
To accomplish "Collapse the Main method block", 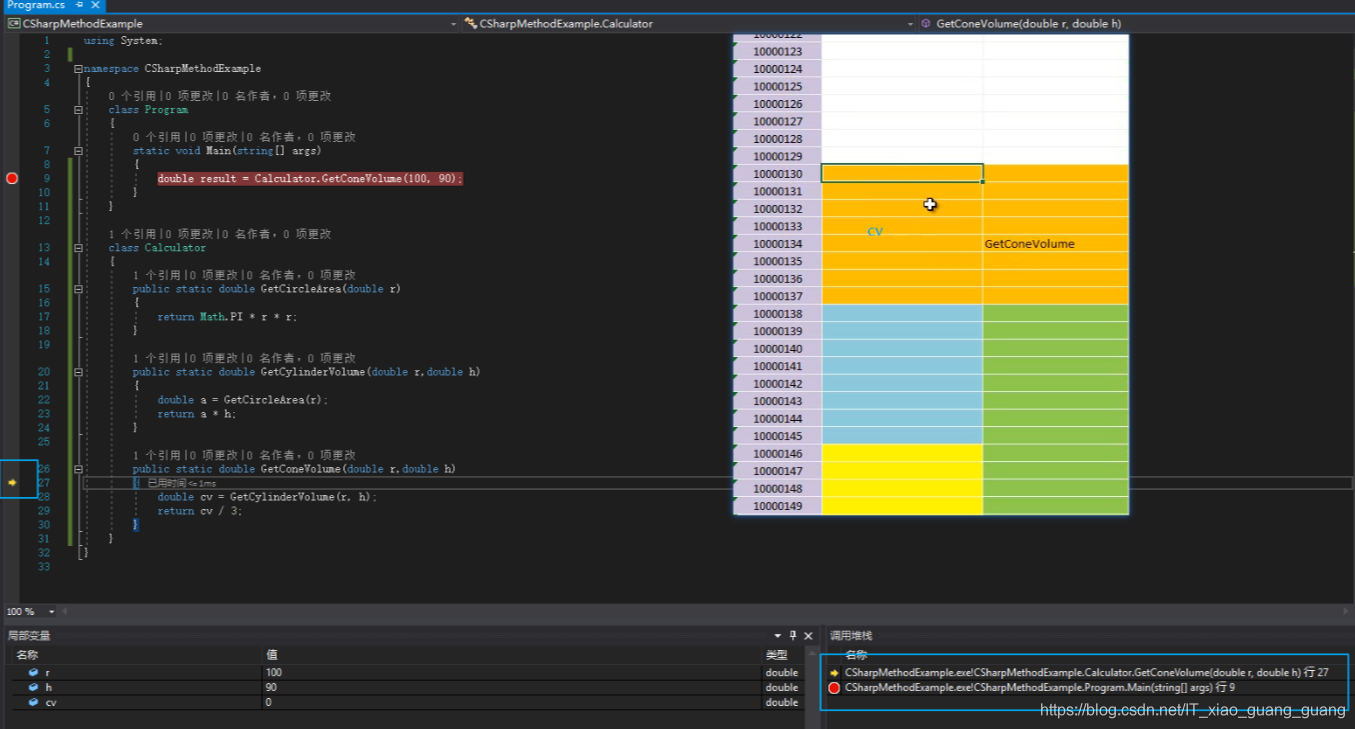I will pos(78,151).
